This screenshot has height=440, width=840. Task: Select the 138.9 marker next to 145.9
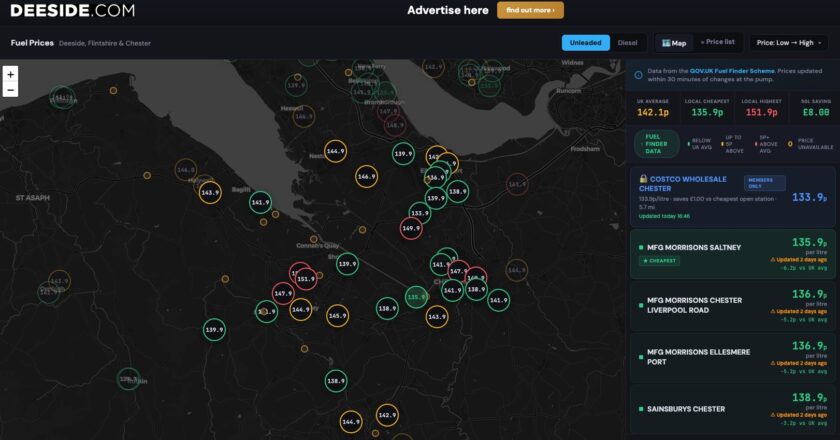click(x=387, y=309)
